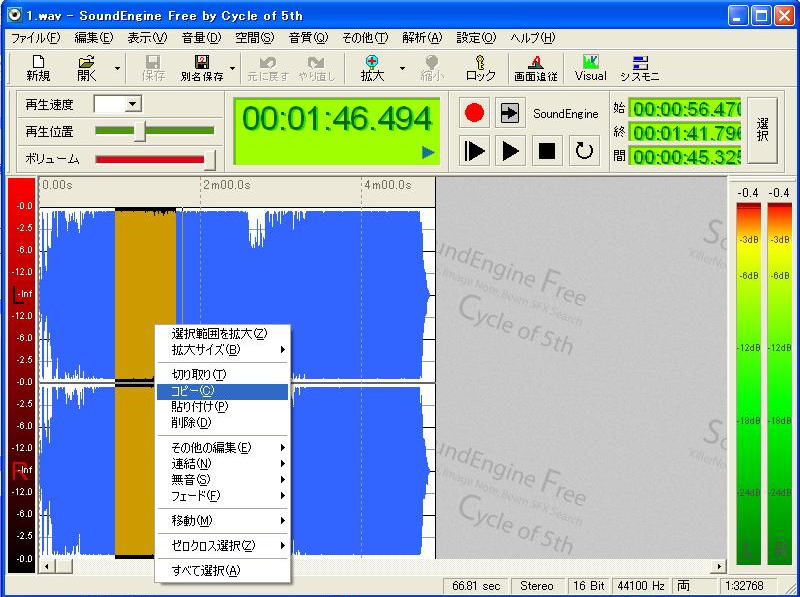Choose 貼り付け(P) paste in context menu
The width and height of the screenshot is (800, 597).
(x=222, y=407)
